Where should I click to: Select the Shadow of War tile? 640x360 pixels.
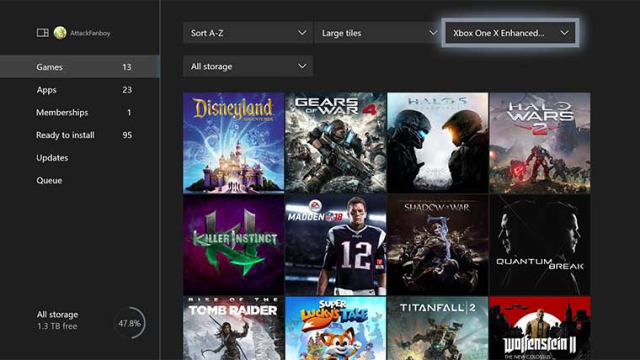pyautogui.click(x=438, y=244)
